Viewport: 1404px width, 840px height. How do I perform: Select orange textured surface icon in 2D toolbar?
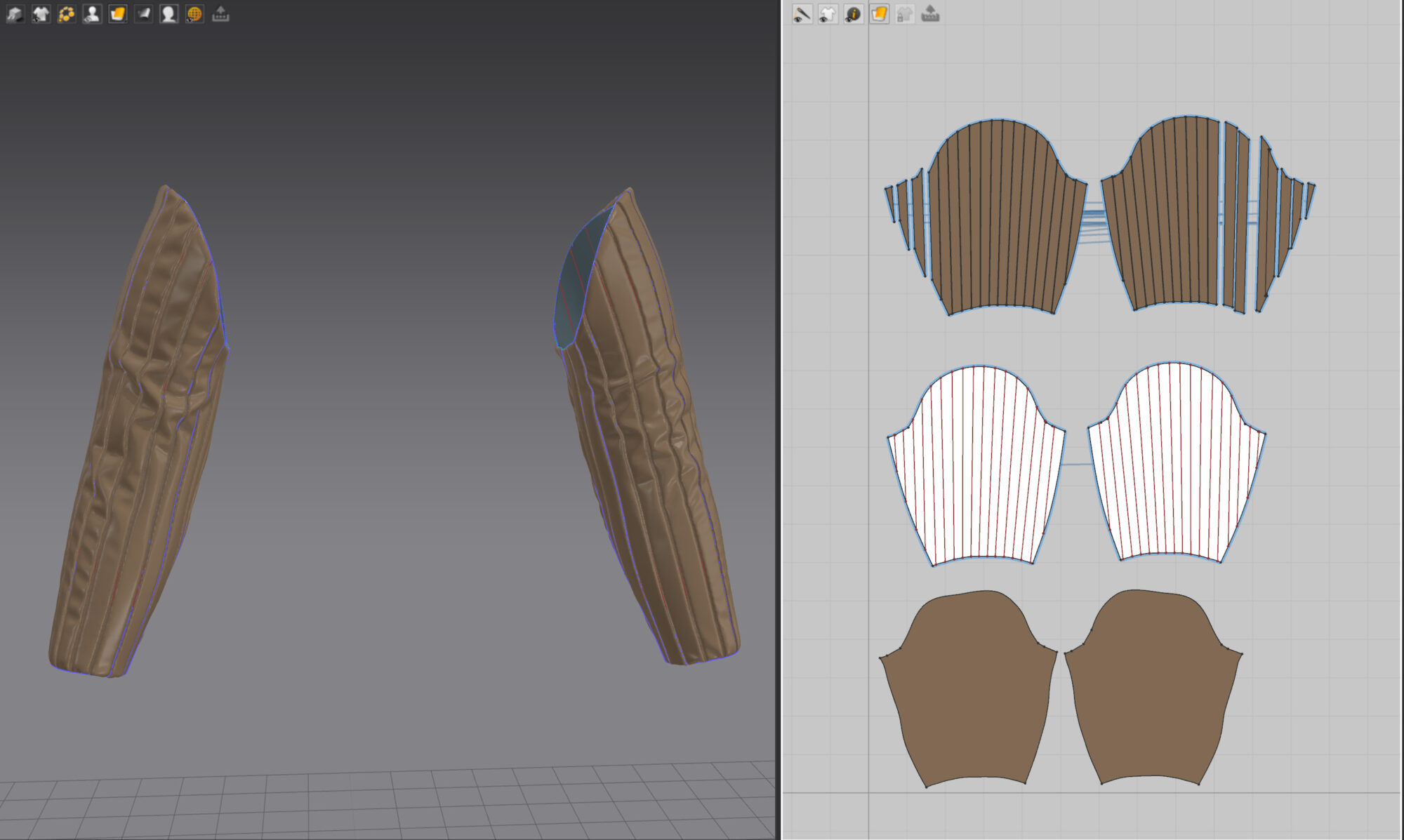pyautogui.click(x=879, y=14)
